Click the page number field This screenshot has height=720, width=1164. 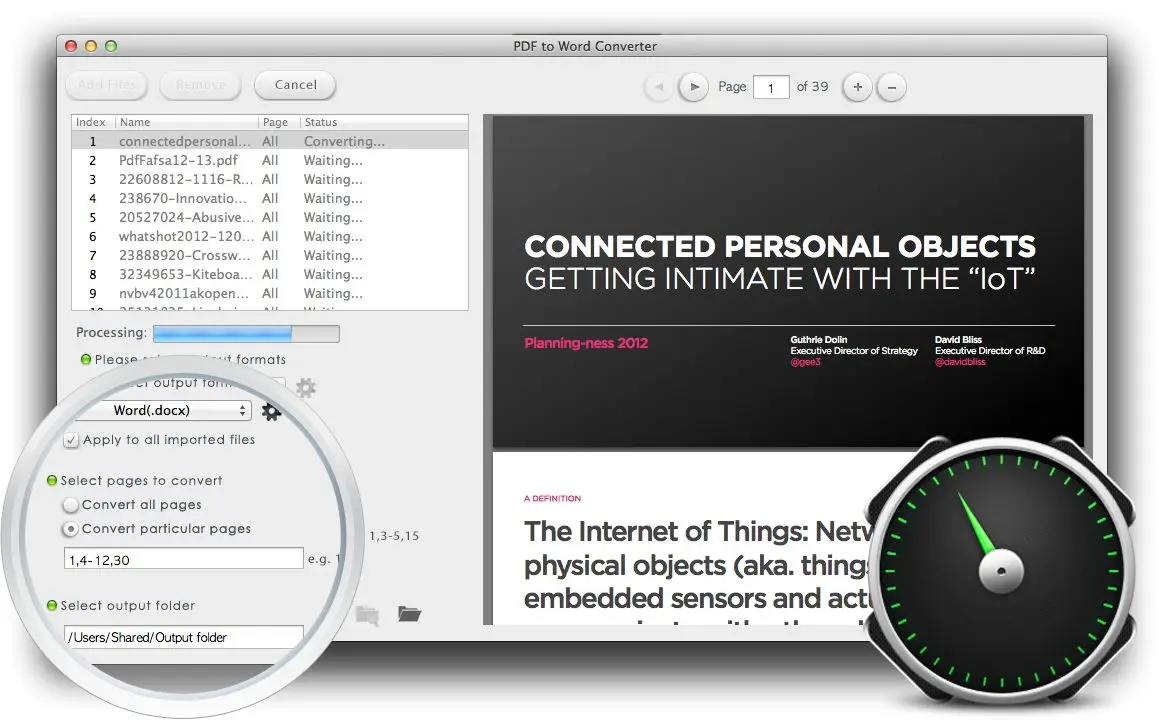click(x=771, y=88)
